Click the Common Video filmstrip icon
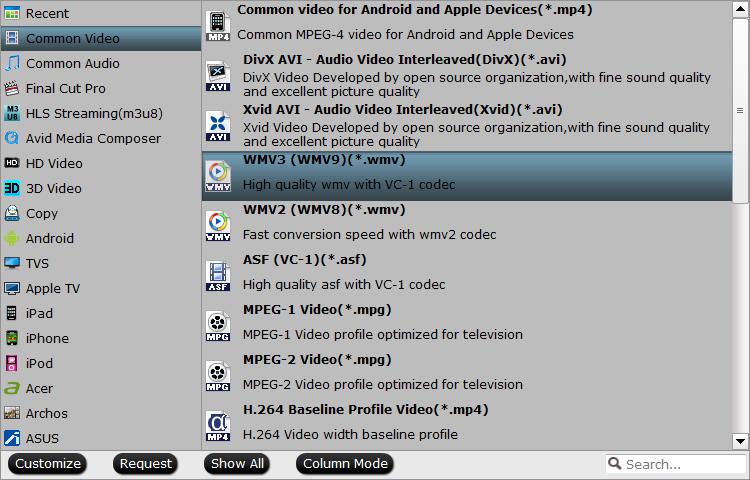This screenshot has width=750, height=480. 12,38
